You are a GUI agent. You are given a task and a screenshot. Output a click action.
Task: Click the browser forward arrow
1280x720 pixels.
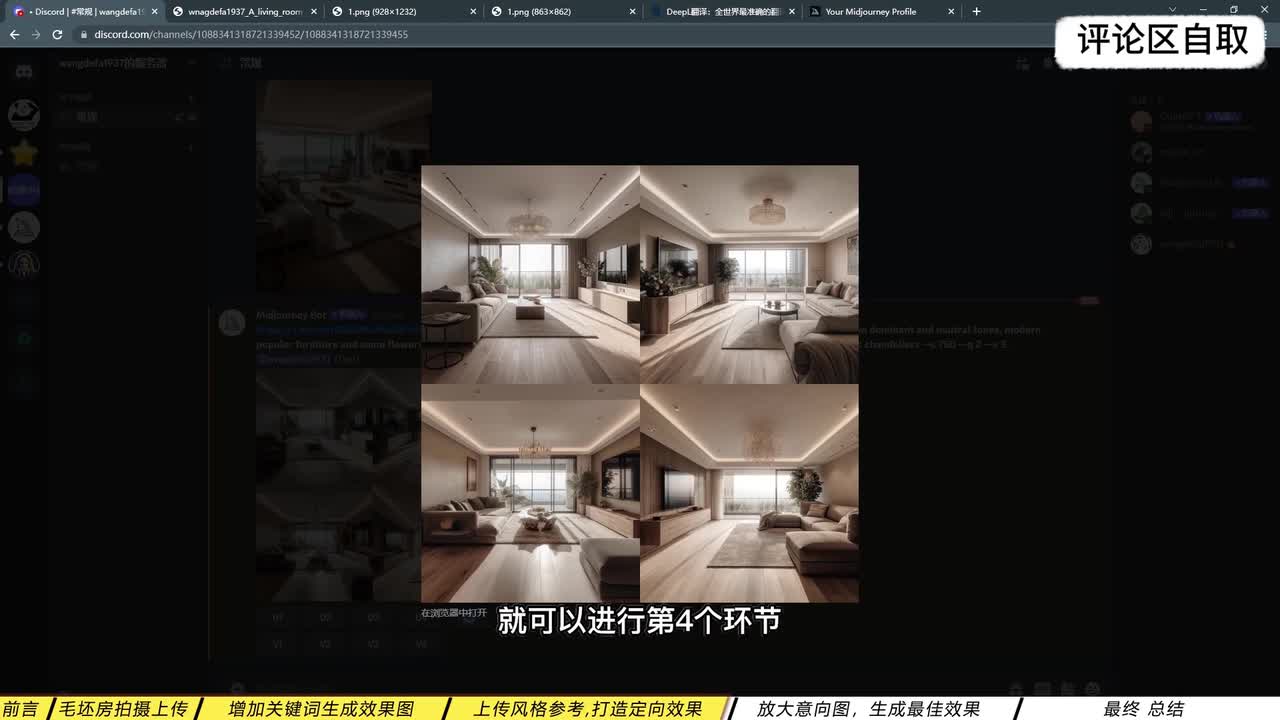[x=36, y=34]
